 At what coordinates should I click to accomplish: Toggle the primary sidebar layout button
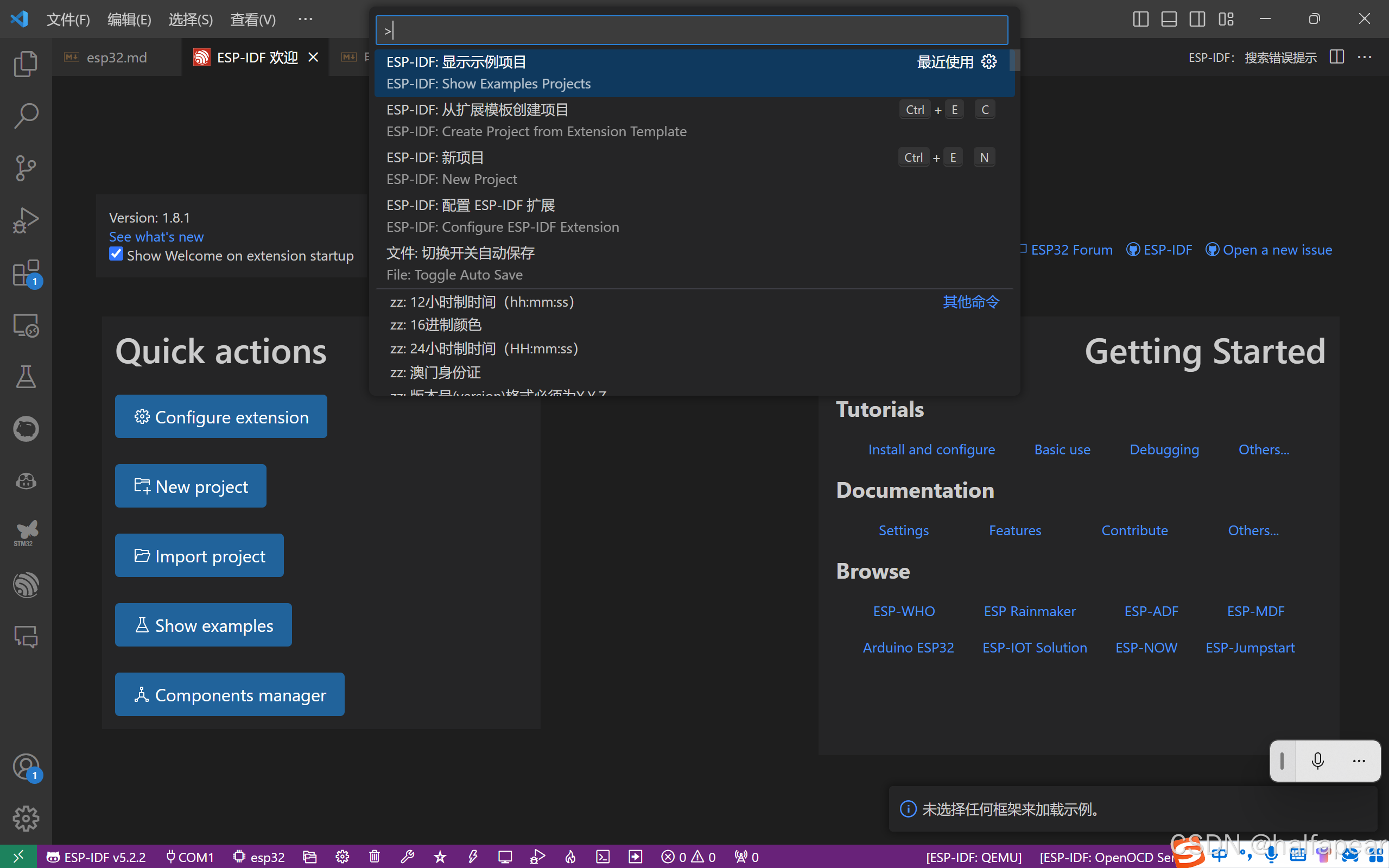1140,19
